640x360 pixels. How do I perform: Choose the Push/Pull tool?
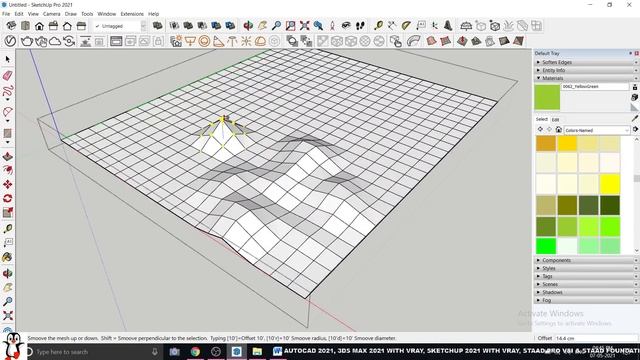click(x=7, y=157)
